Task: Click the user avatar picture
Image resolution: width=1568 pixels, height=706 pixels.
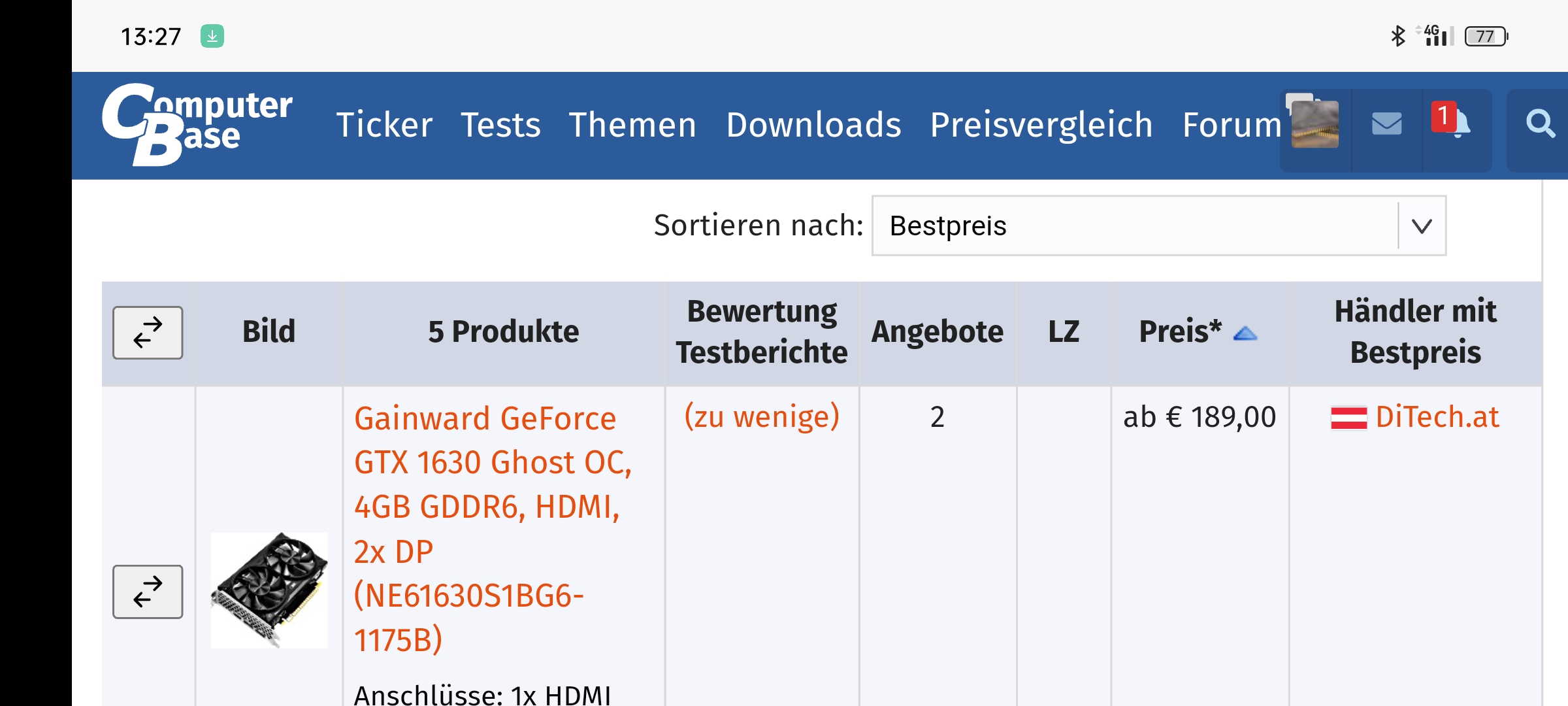Action: point(1315,124)
